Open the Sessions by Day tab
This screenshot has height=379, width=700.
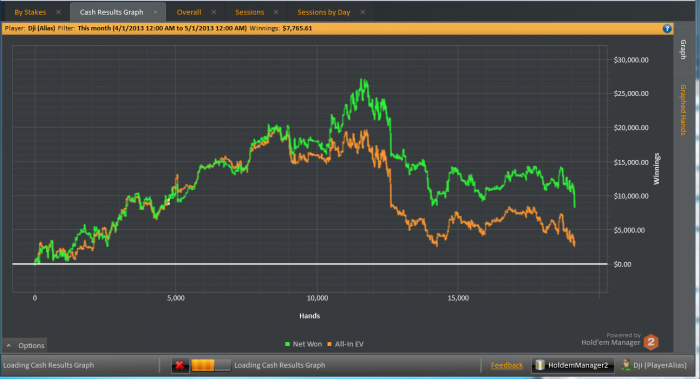(324, 12)
